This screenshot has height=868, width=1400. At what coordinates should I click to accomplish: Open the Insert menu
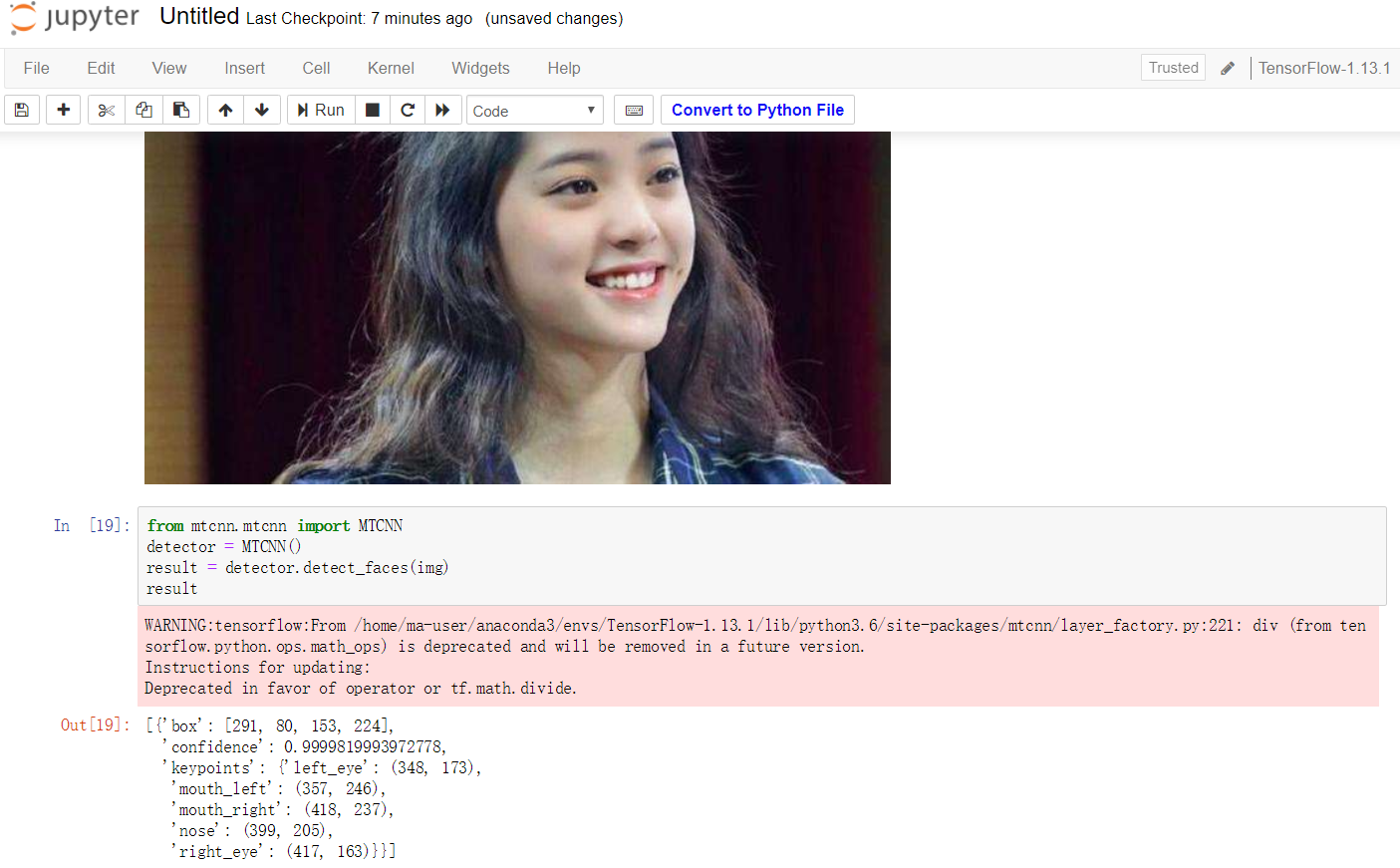coord(245,68)
